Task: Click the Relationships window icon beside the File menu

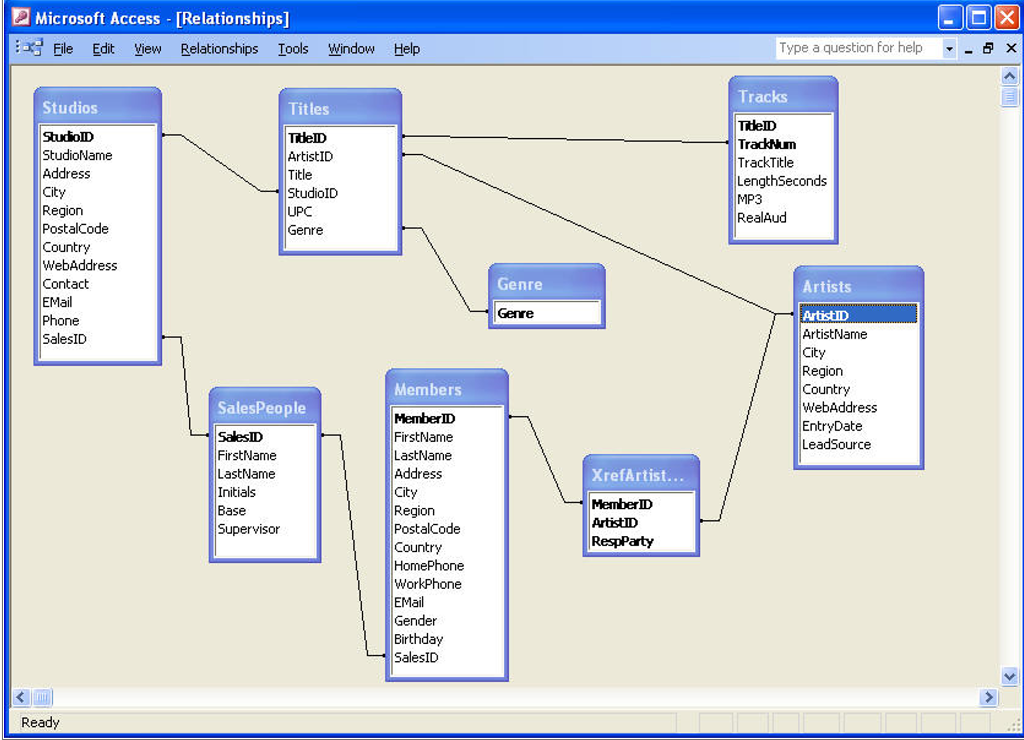Action: (x=31, y=48)
